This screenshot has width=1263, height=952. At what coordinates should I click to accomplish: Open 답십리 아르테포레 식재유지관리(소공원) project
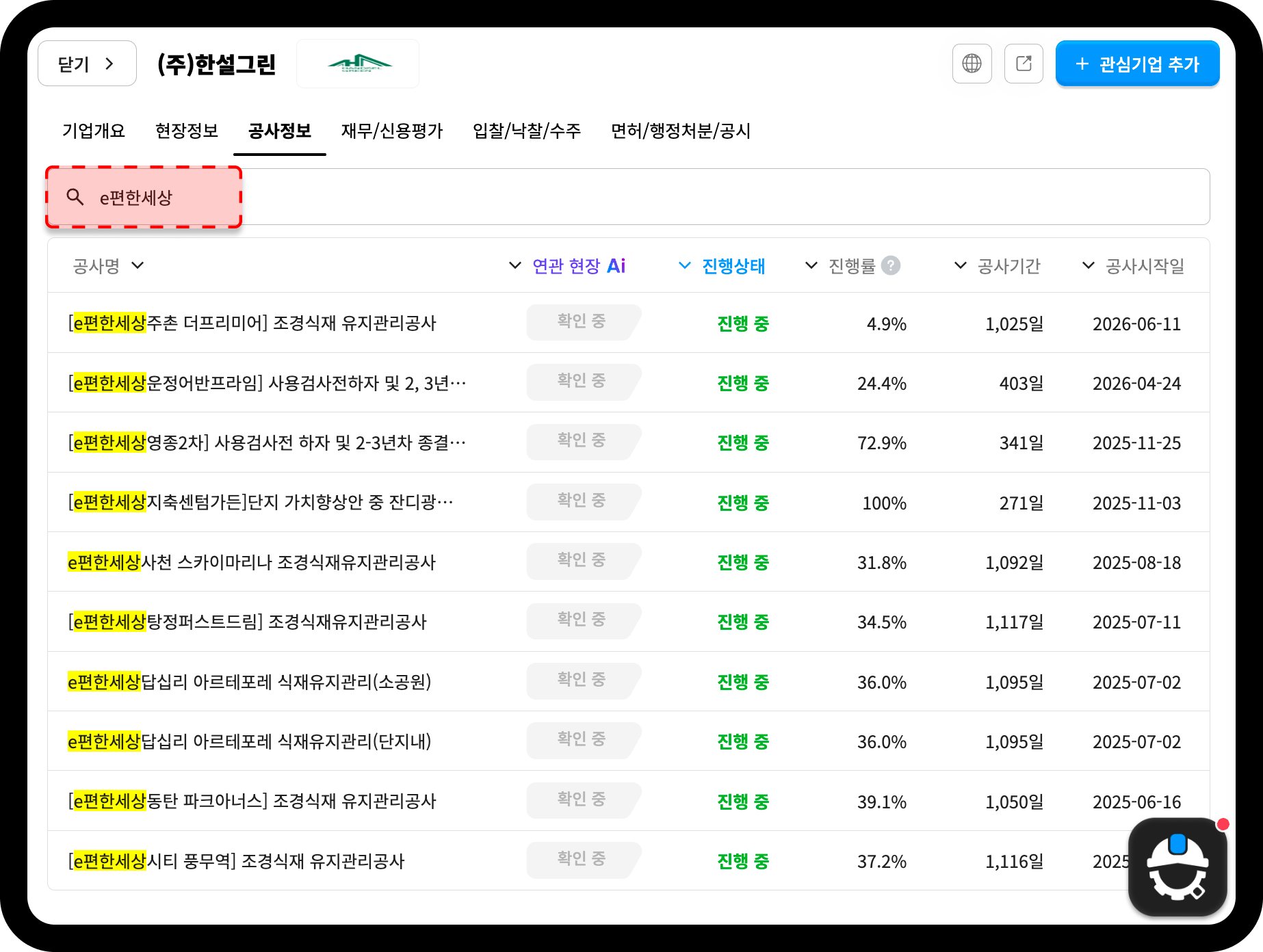250,682
